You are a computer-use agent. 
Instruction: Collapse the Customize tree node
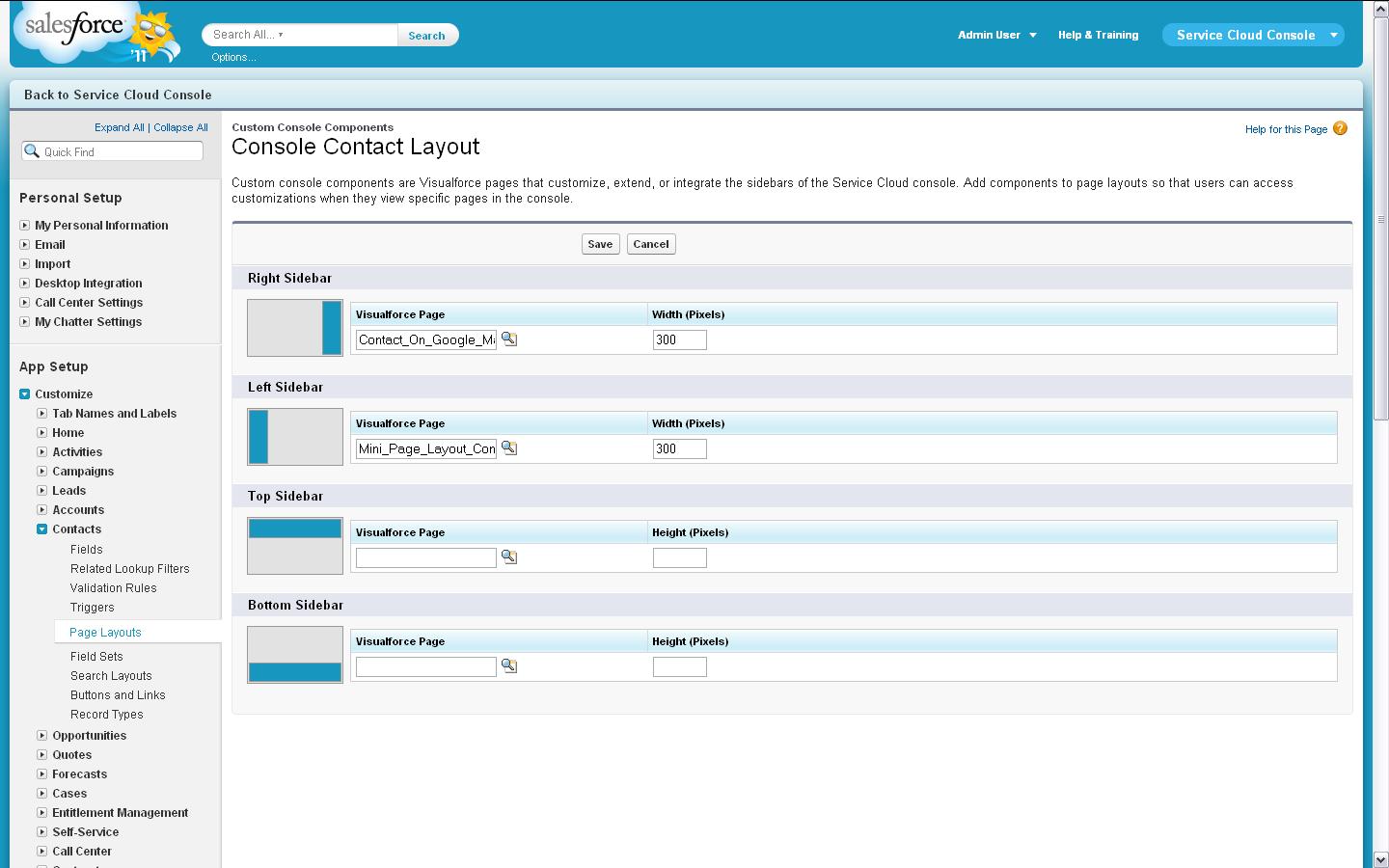[25, 394]
